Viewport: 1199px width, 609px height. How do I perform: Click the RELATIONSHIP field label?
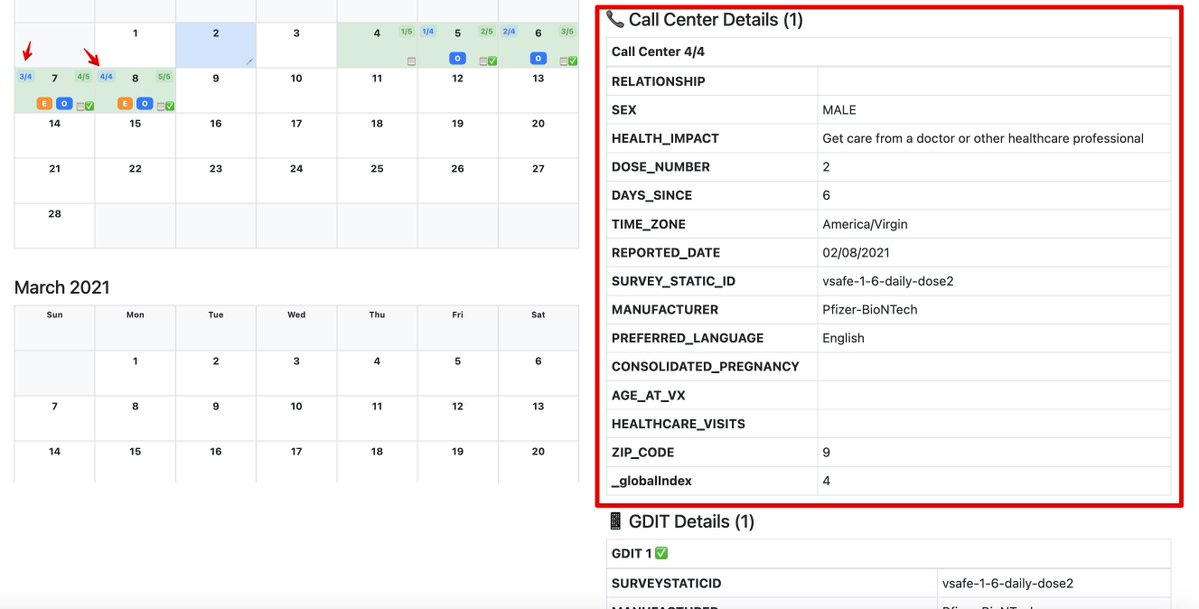(x=658, y=81)
